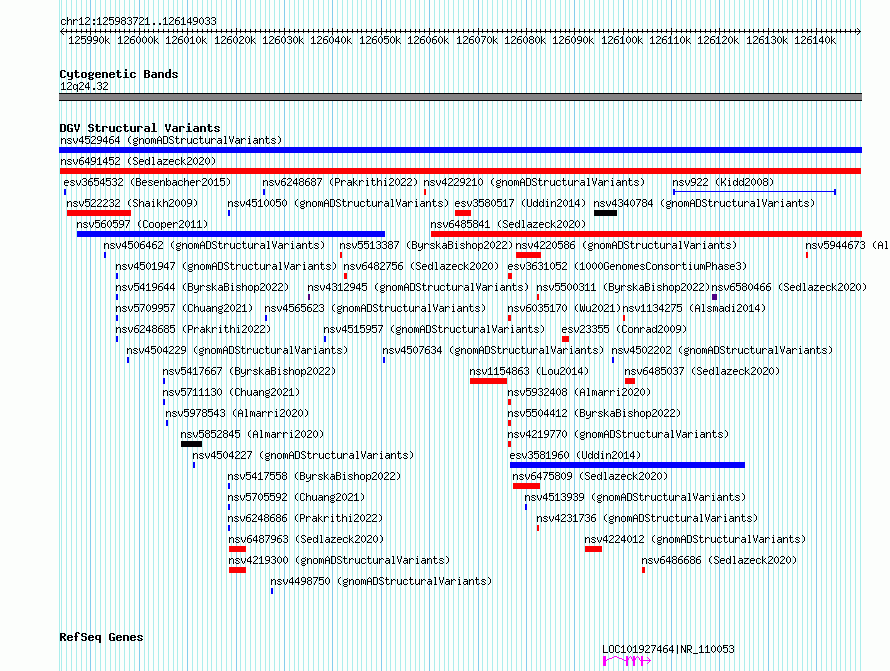Screen dimensions: 890x671
Task: Open the nsv4515957 variant label
Action: point(434,329)
